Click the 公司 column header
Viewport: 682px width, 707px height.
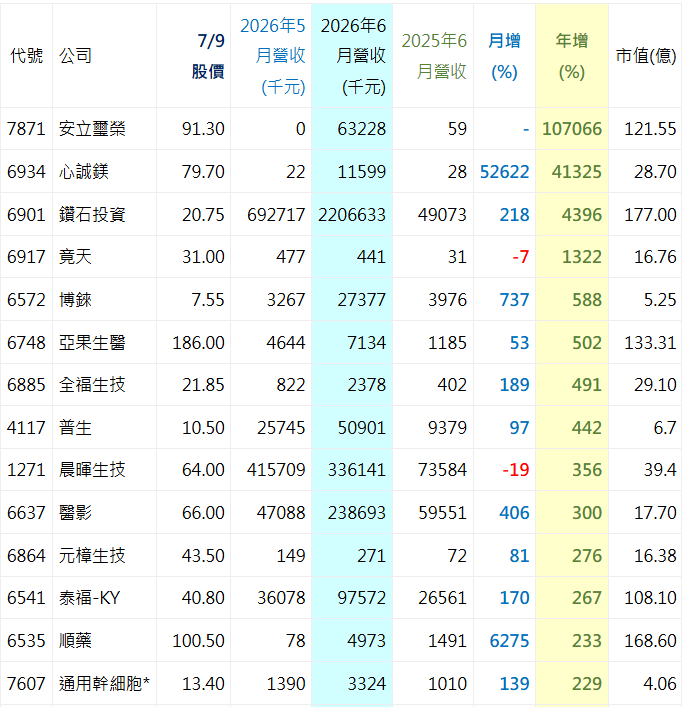point(75,56)
